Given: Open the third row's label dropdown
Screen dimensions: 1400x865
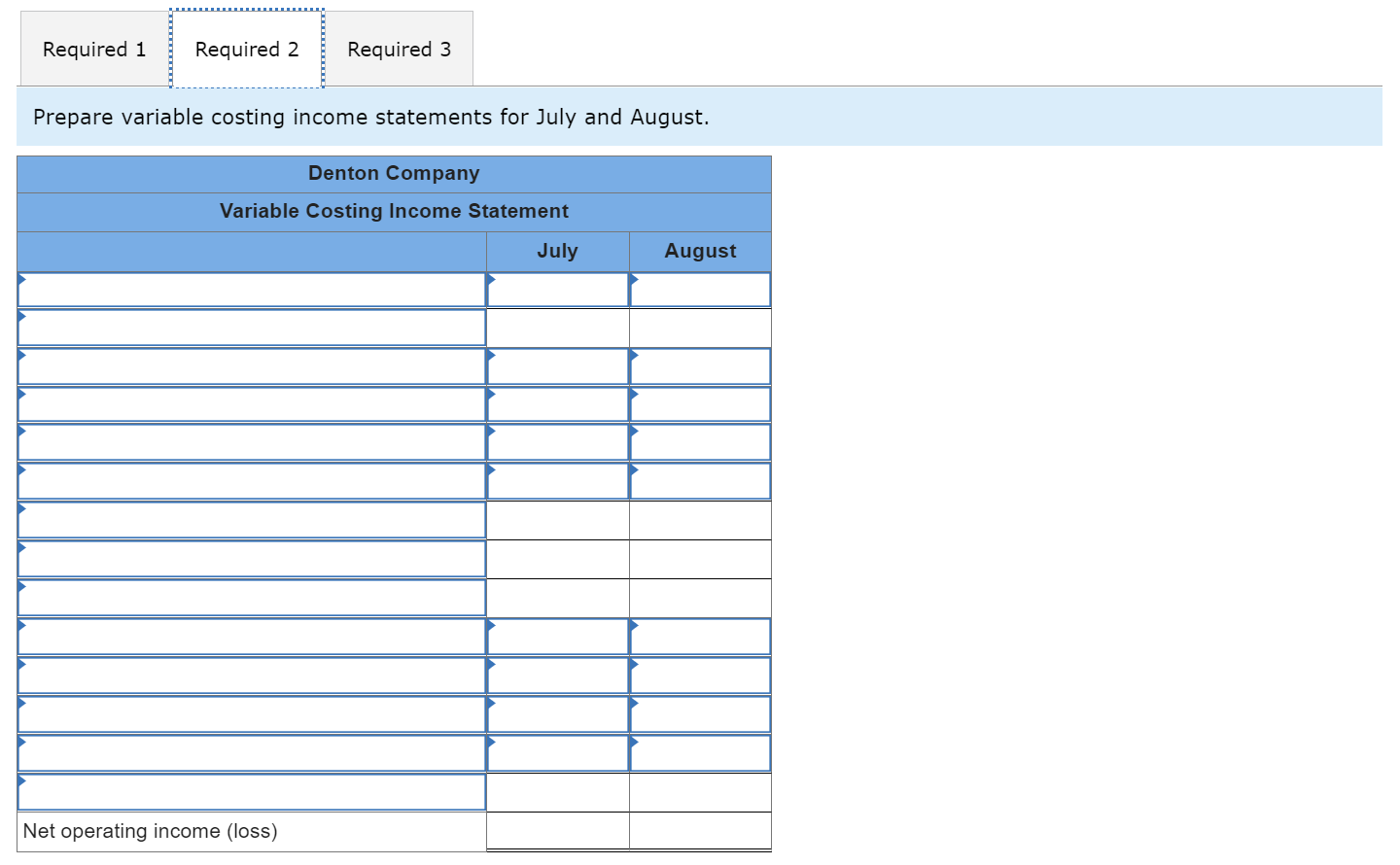Looking at the screenshot, I should 252,366.
